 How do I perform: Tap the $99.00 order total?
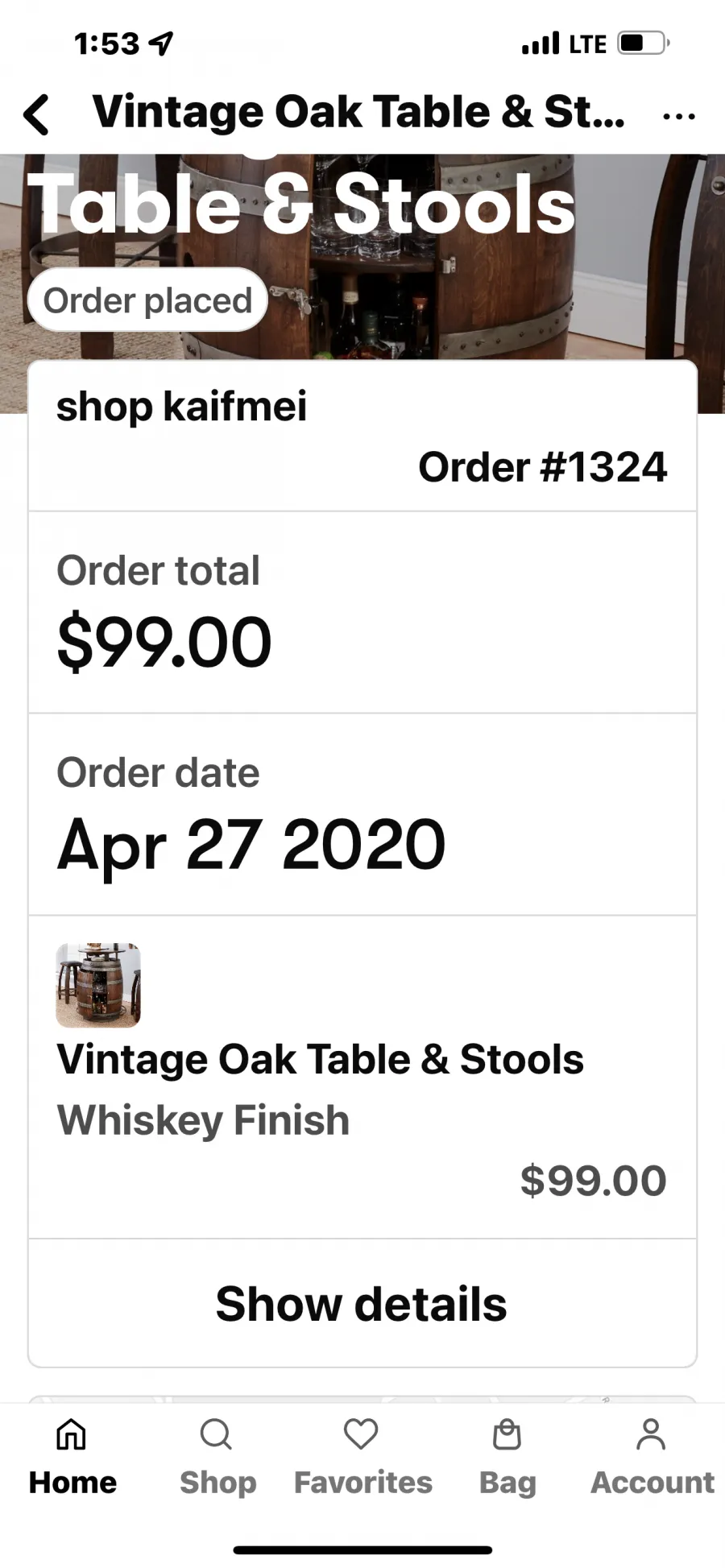pyautogui.click(x=164, y=642)
